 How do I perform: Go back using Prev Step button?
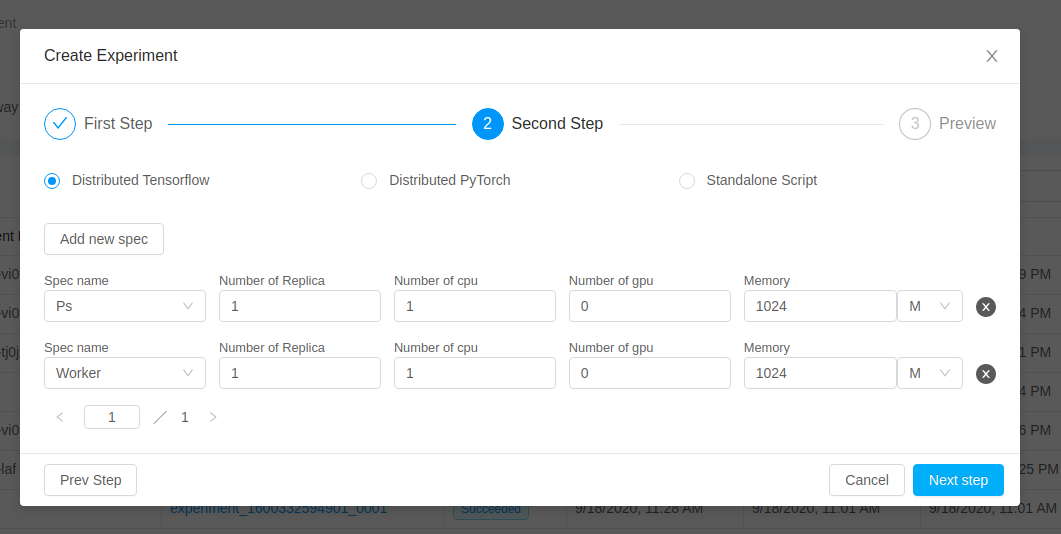[x=90, y=480]
